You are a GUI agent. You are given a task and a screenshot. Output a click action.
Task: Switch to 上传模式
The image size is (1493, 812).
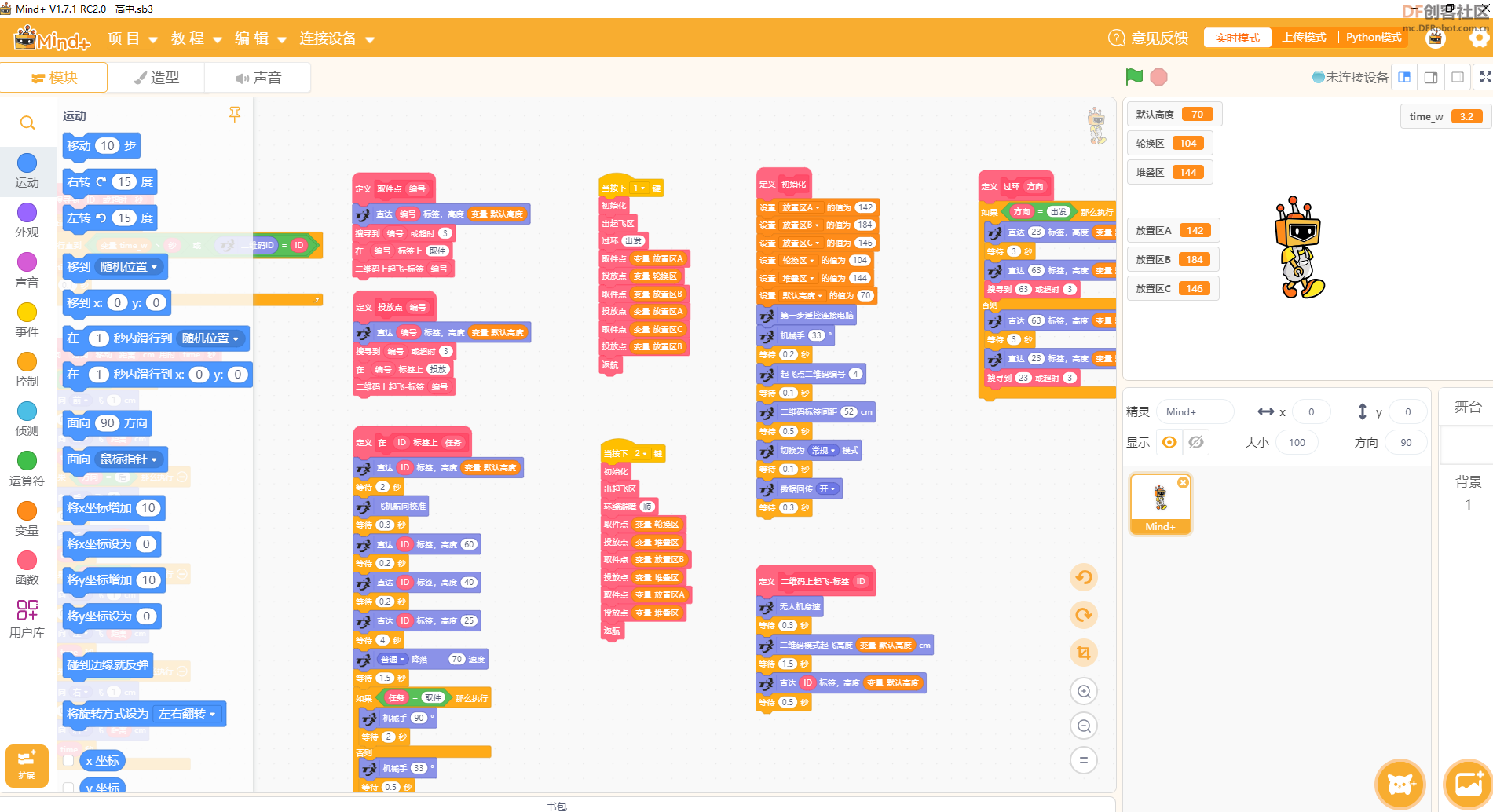coord(1304,38)
